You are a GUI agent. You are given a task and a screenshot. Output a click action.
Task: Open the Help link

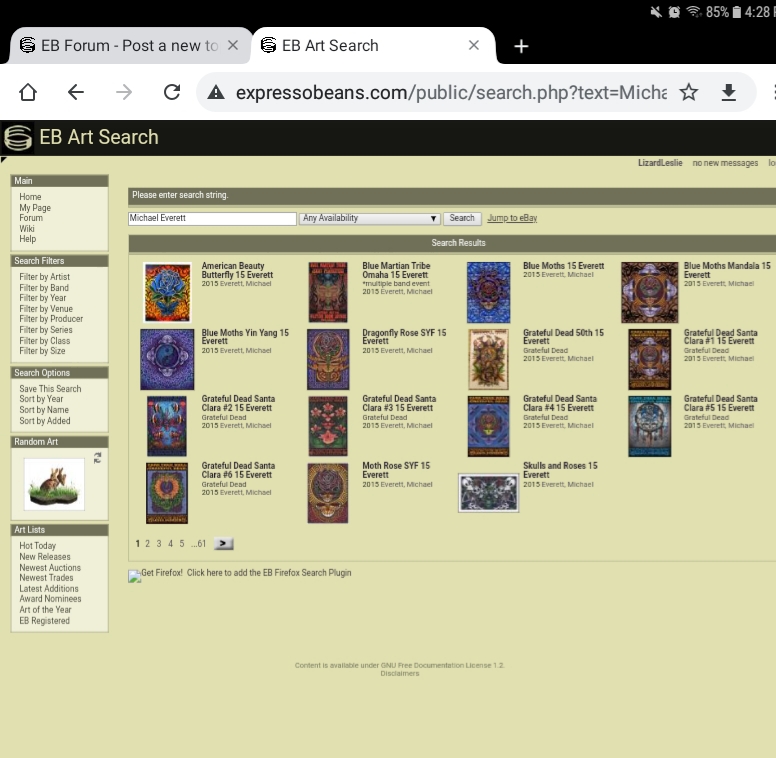tap(28, 238)
